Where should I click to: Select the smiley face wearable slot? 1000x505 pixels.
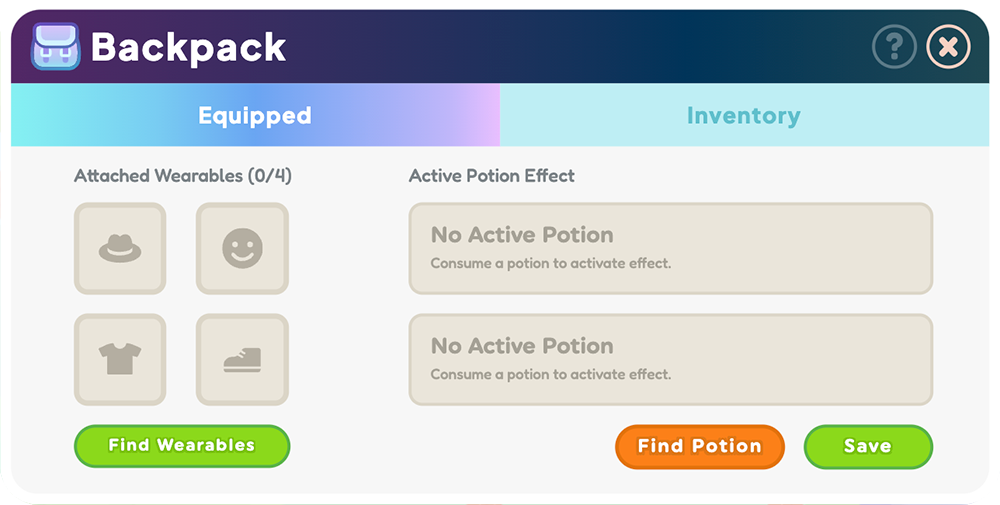[242, 249]
